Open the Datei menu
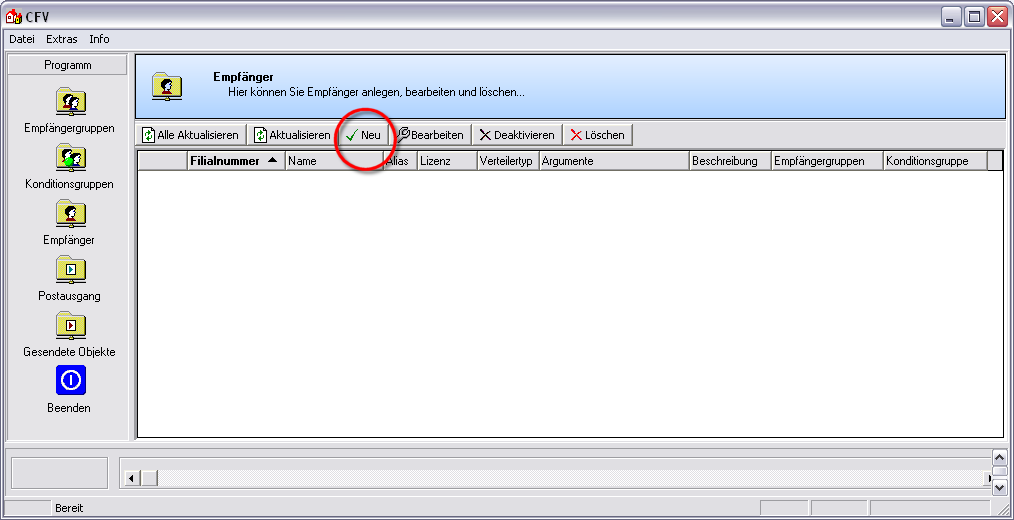 coord(22,39)
